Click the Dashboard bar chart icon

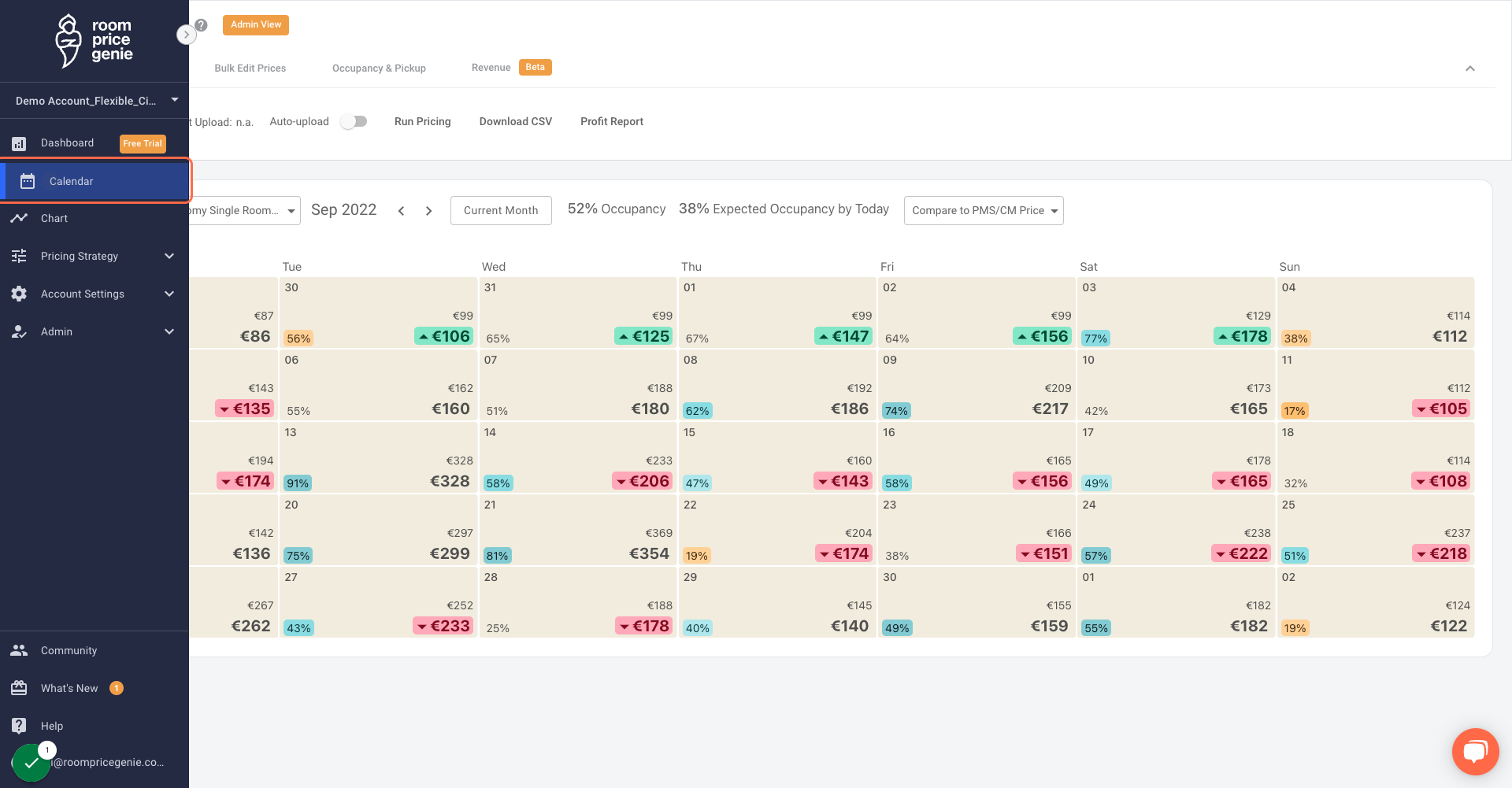(19, 143)
